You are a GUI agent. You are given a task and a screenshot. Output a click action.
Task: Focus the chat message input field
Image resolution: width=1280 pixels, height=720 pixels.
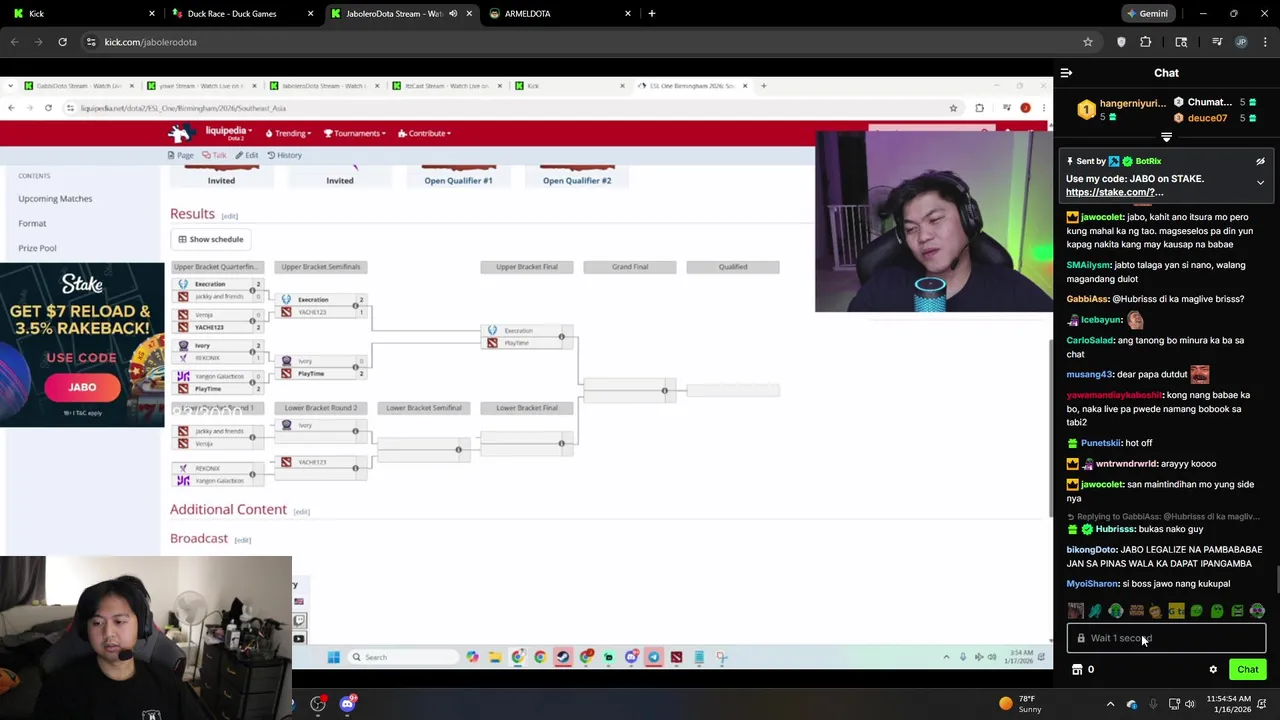(1166, 638)
